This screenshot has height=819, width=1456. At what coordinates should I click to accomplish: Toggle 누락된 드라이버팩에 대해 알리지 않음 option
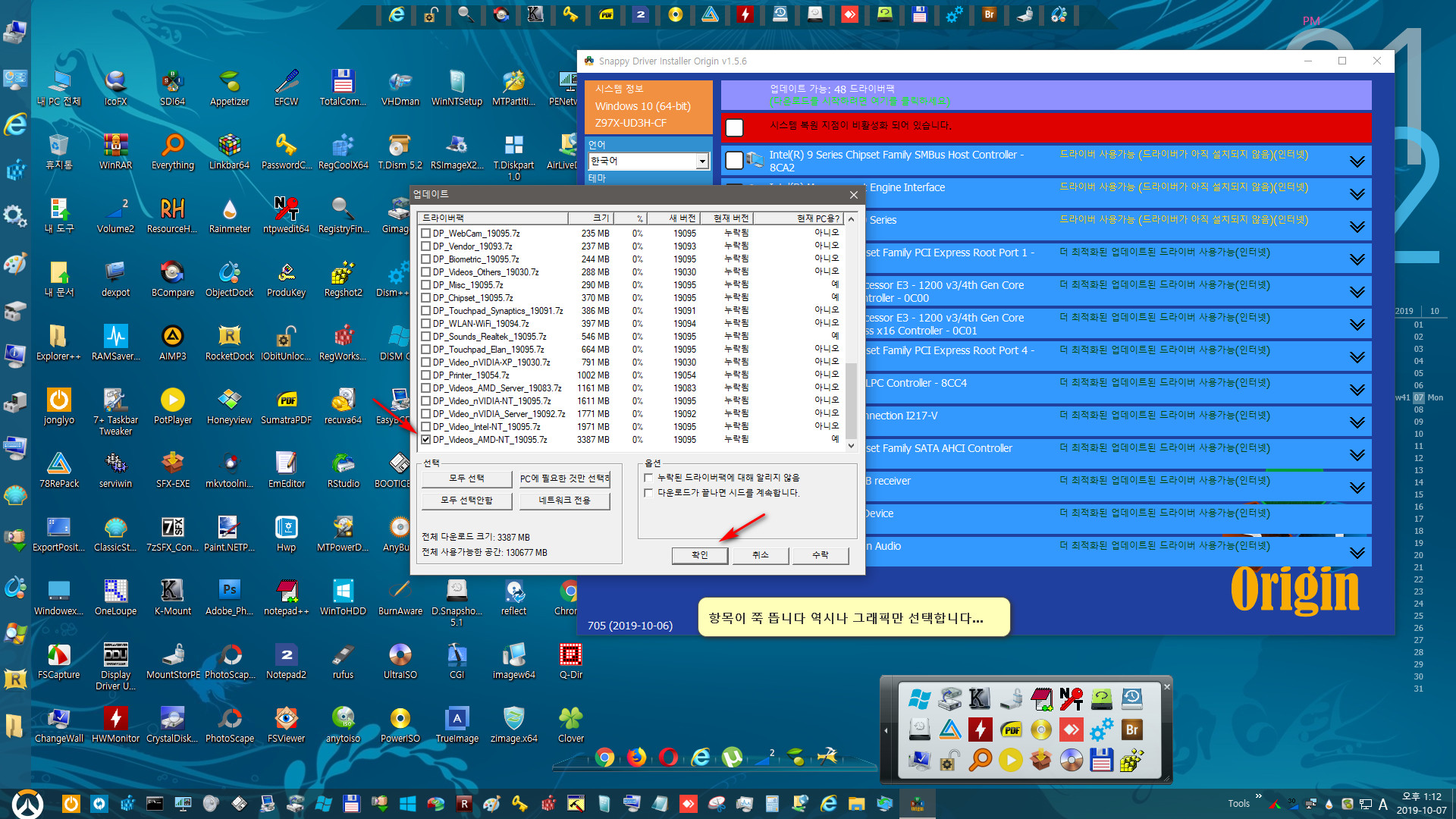pyautogui.click(x=648, y=478)
